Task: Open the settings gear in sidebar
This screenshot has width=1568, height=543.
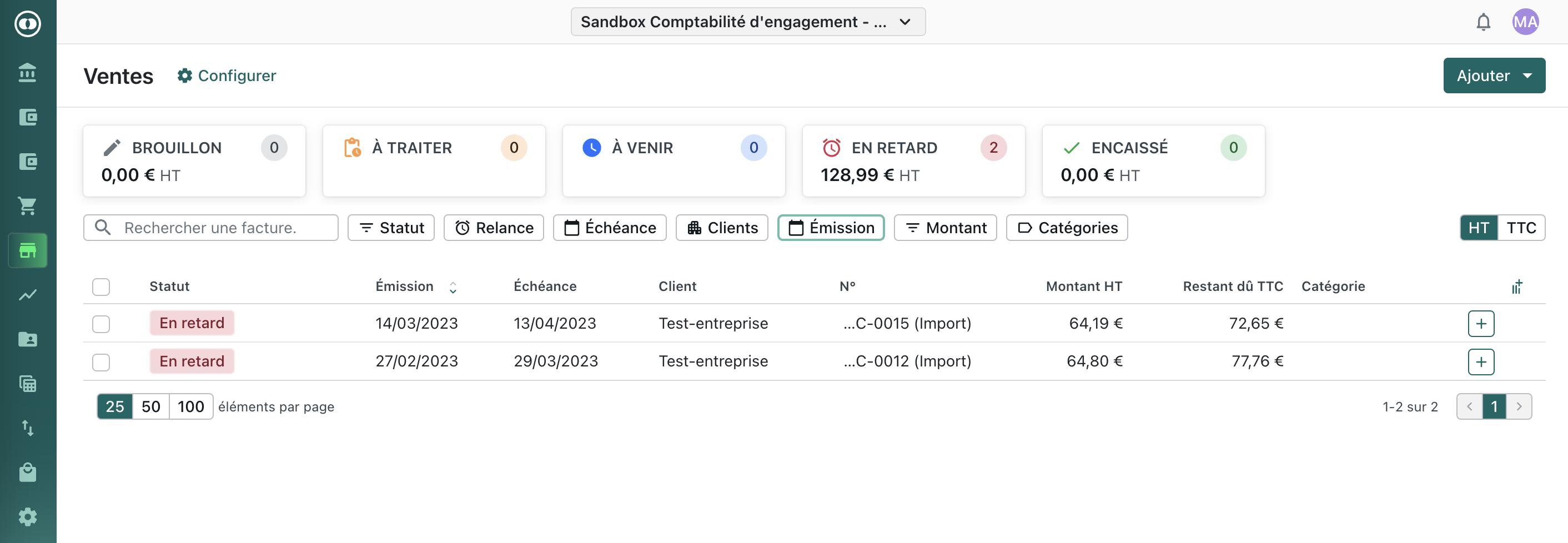Action: pyautogui.click(x=27, y=517)
